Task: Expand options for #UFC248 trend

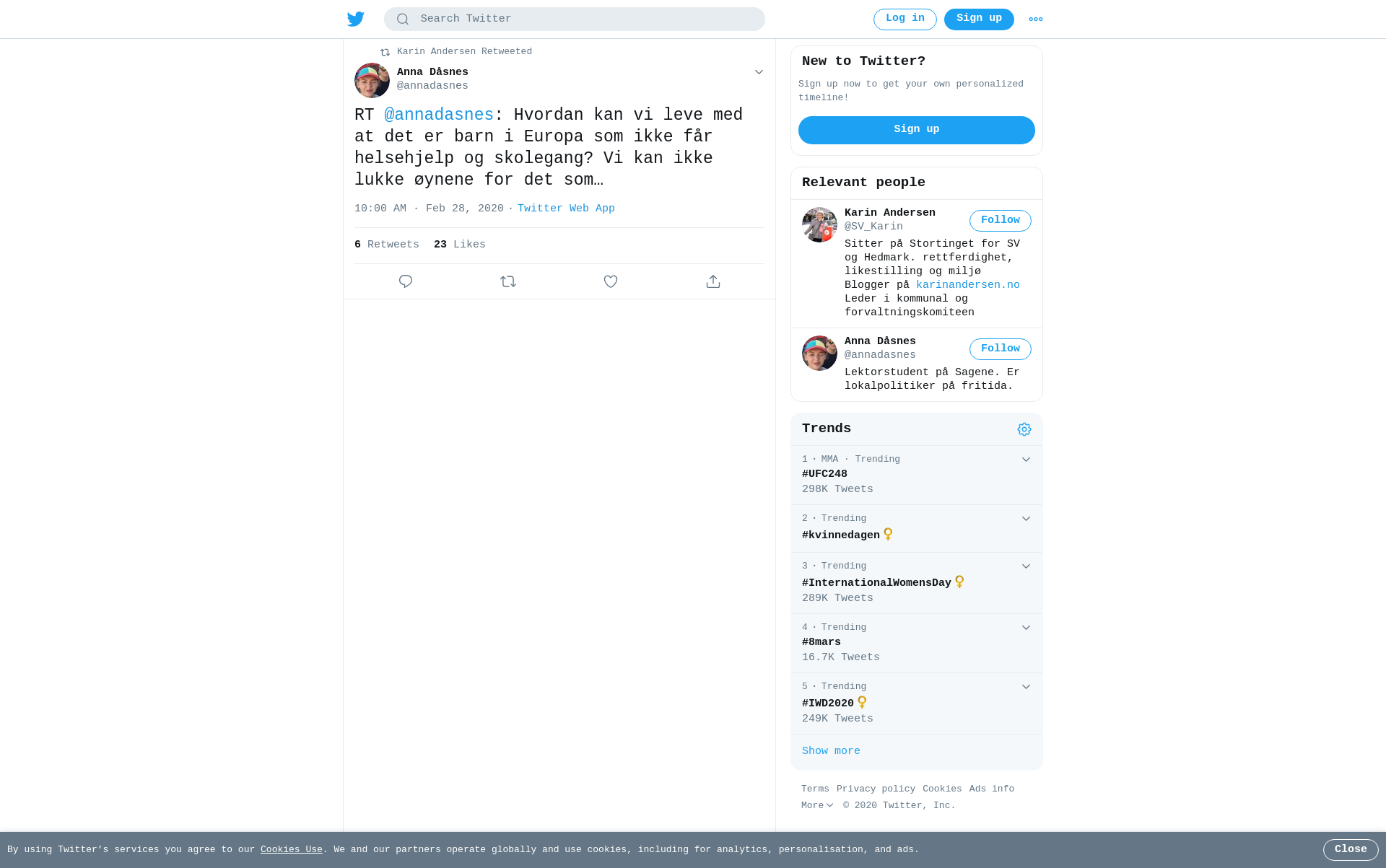Action: tap(1026, 460)
